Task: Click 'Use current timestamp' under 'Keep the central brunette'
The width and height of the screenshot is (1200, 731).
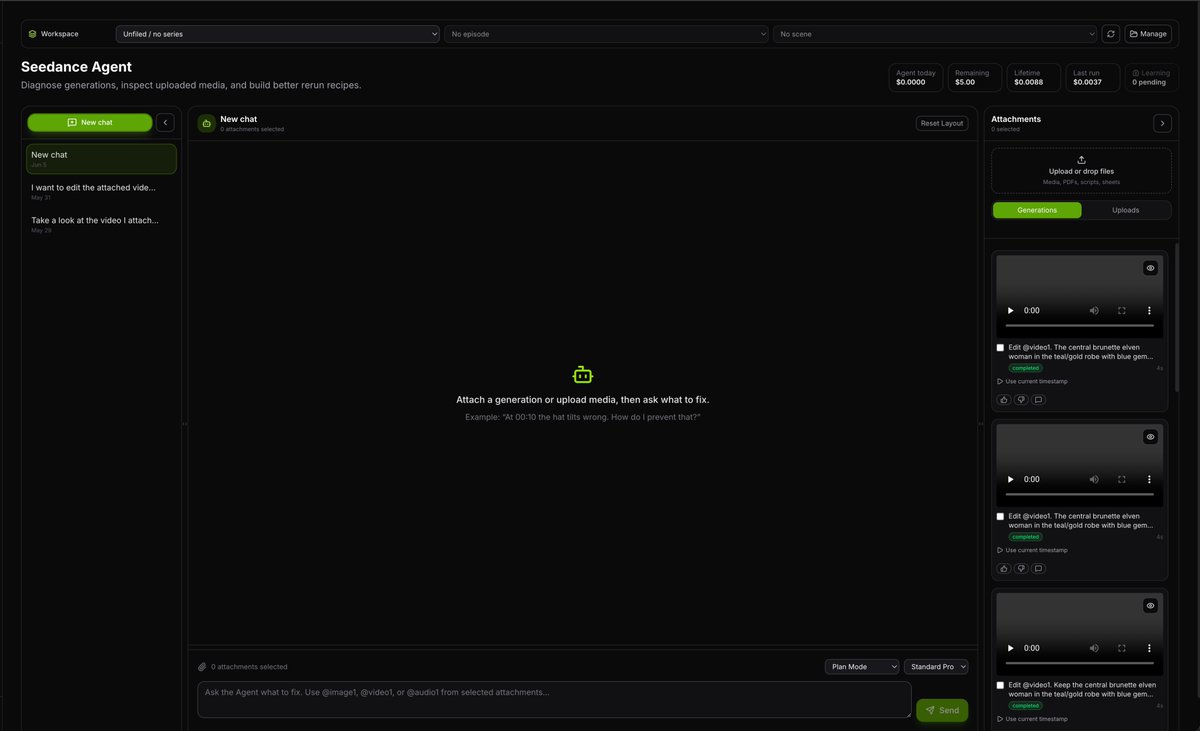Action: [1032, 719]
